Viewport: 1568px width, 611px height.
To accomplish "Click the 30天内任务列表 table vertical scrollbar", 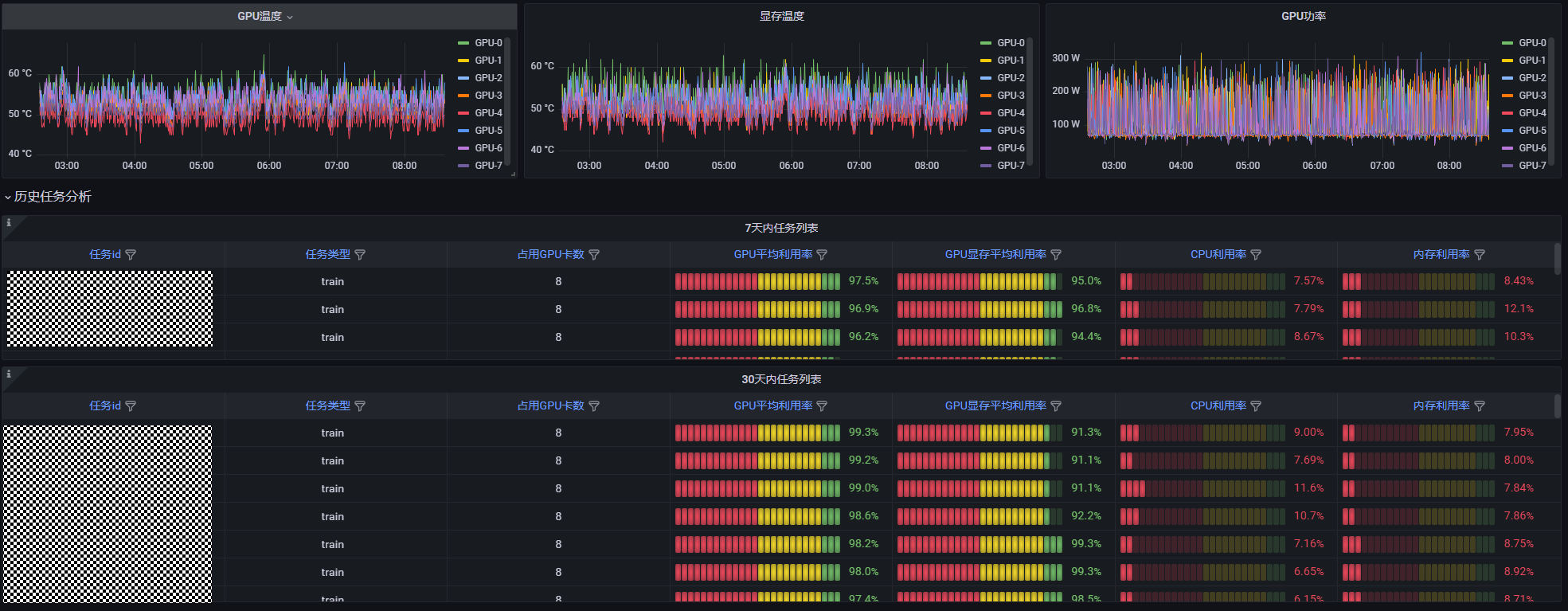I will (1557, 406).
